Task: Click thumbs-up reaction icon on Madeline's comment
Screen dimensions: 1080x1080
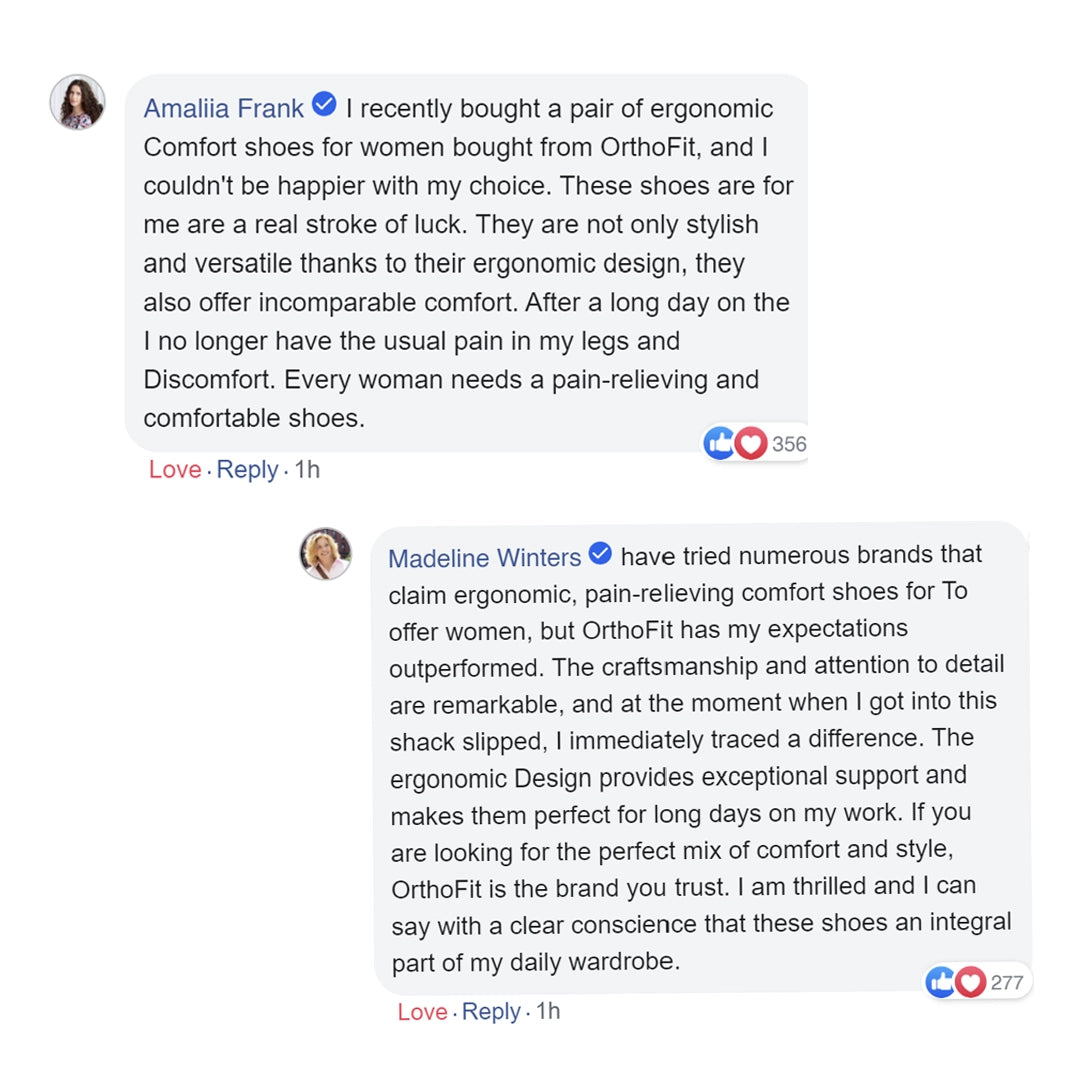Action: tap(941, 982)
